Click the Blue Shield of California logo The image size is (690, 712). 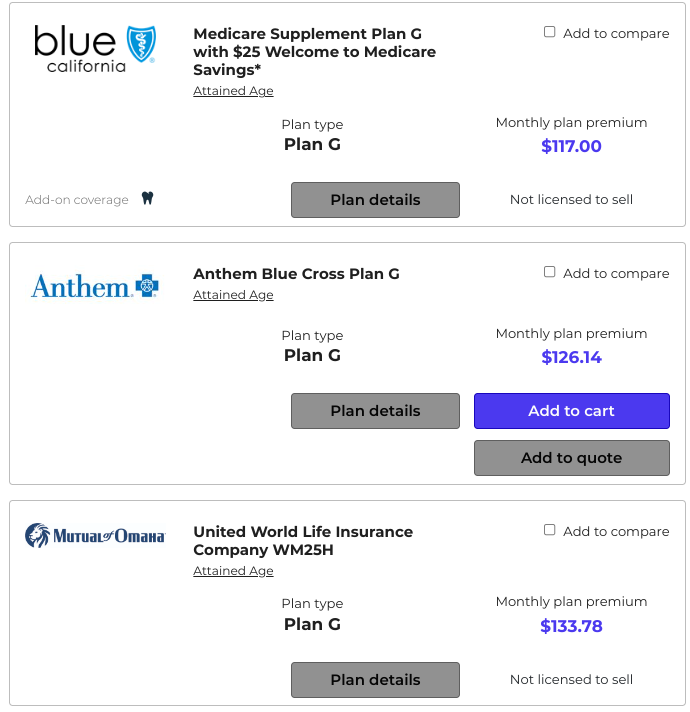(94, 47)
